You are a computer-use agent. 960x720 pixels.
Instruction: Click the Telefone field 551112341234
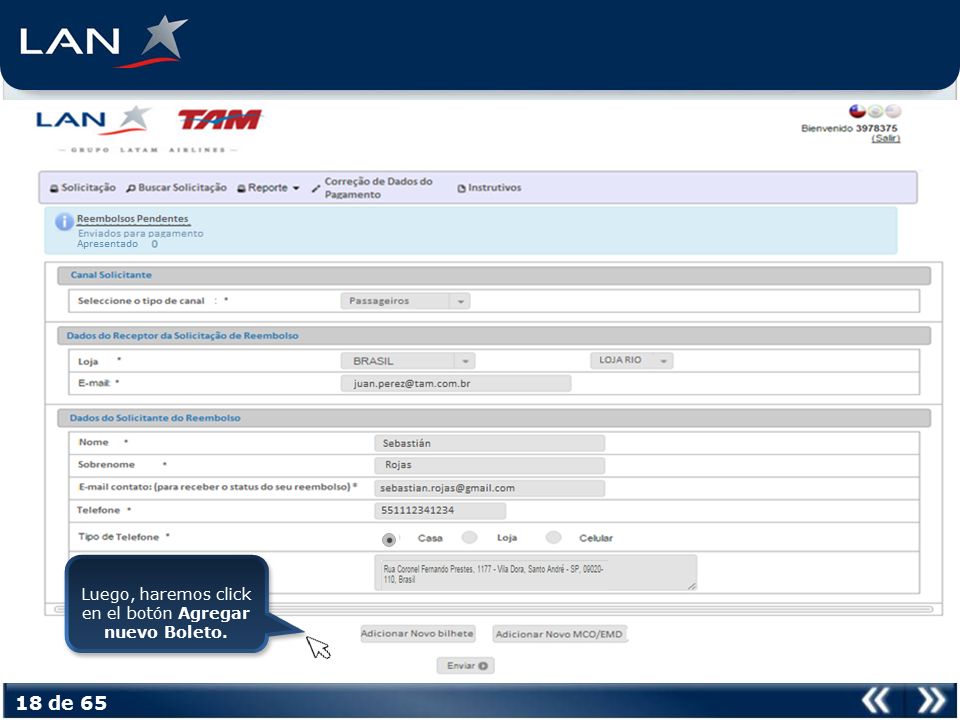coord(440,511)
